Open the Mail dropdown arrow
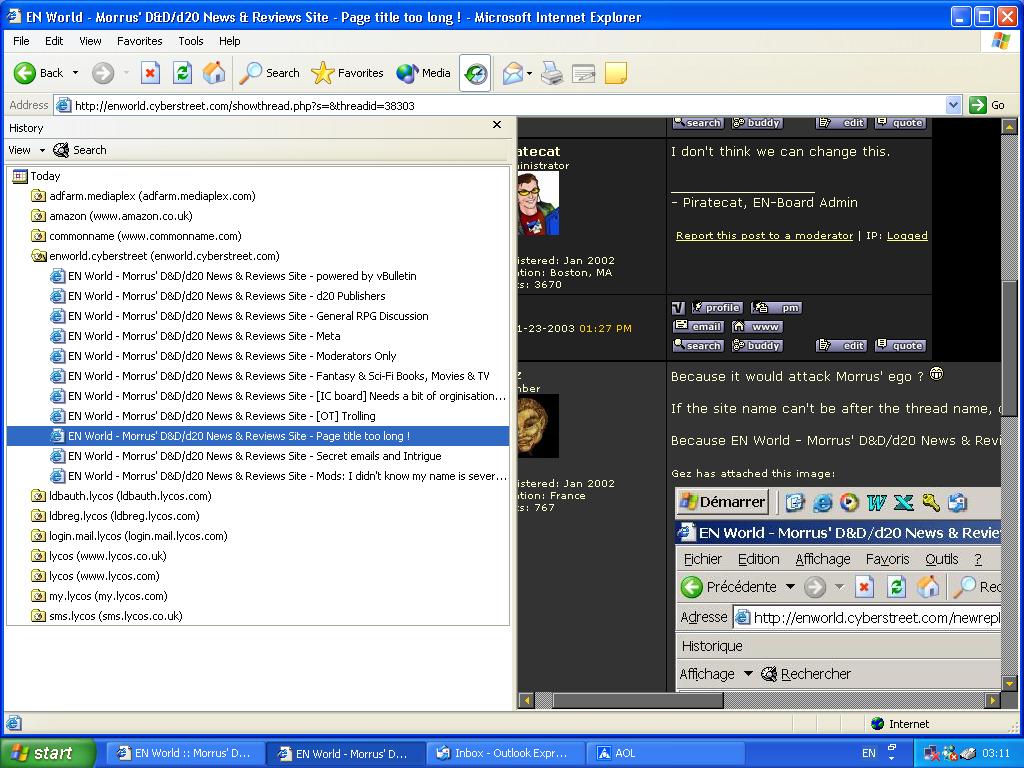The height and width of the screenshot is (768, 1024). [529, 73]
